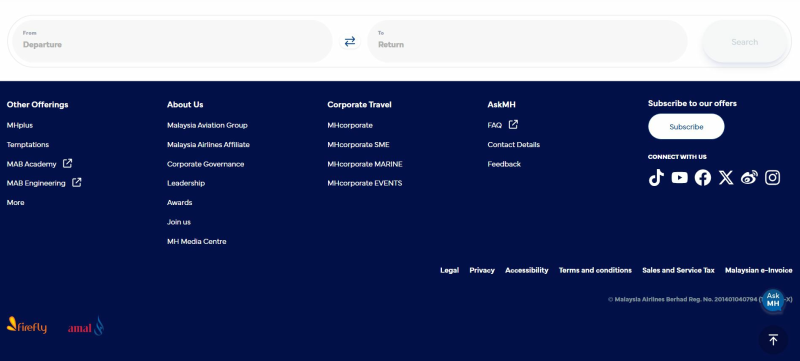Click the Subscribe to our offers heading
The width and height of the screenshot is (800, 361).
pos(692,104)
